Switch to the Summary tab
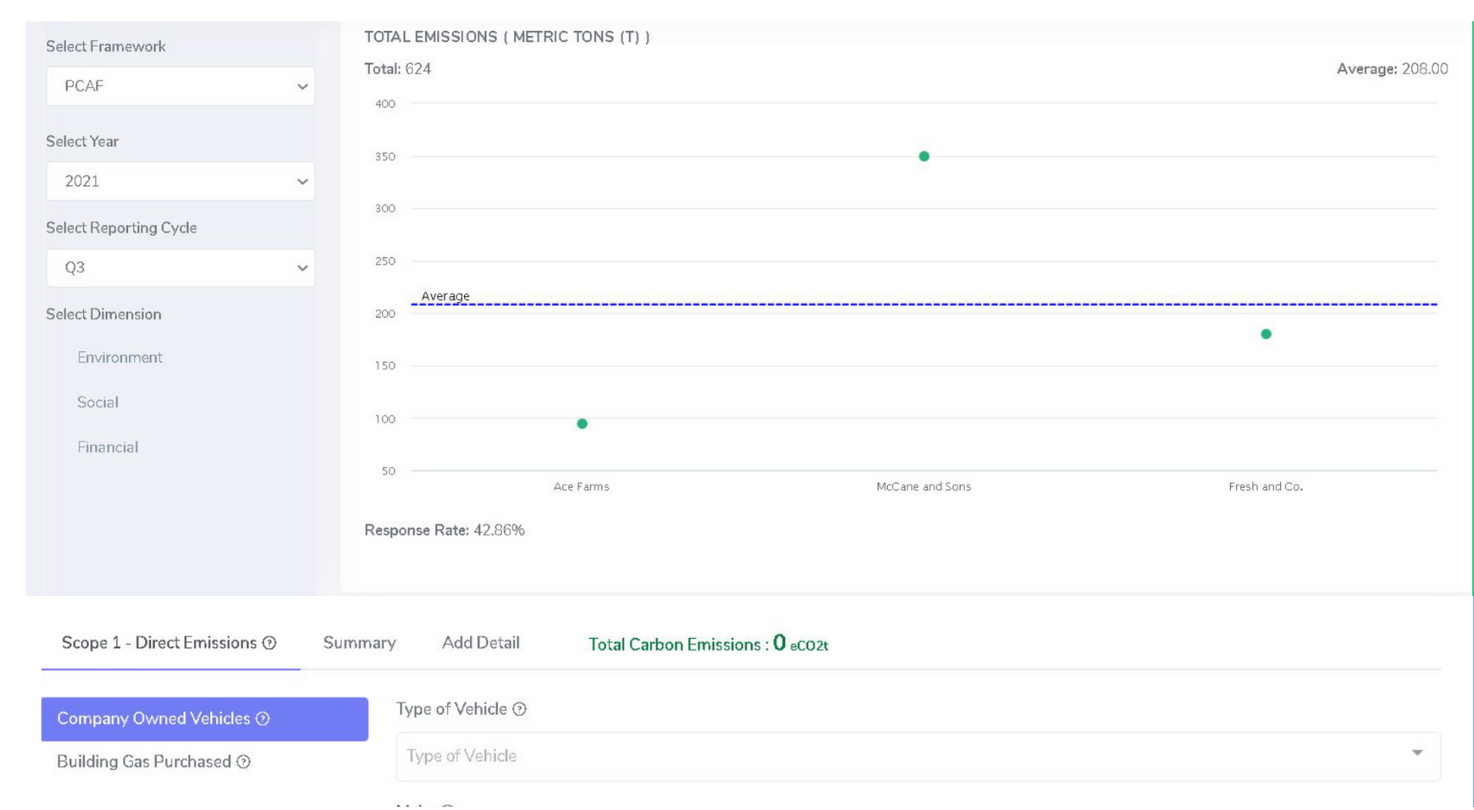 (x=359, y=643)
